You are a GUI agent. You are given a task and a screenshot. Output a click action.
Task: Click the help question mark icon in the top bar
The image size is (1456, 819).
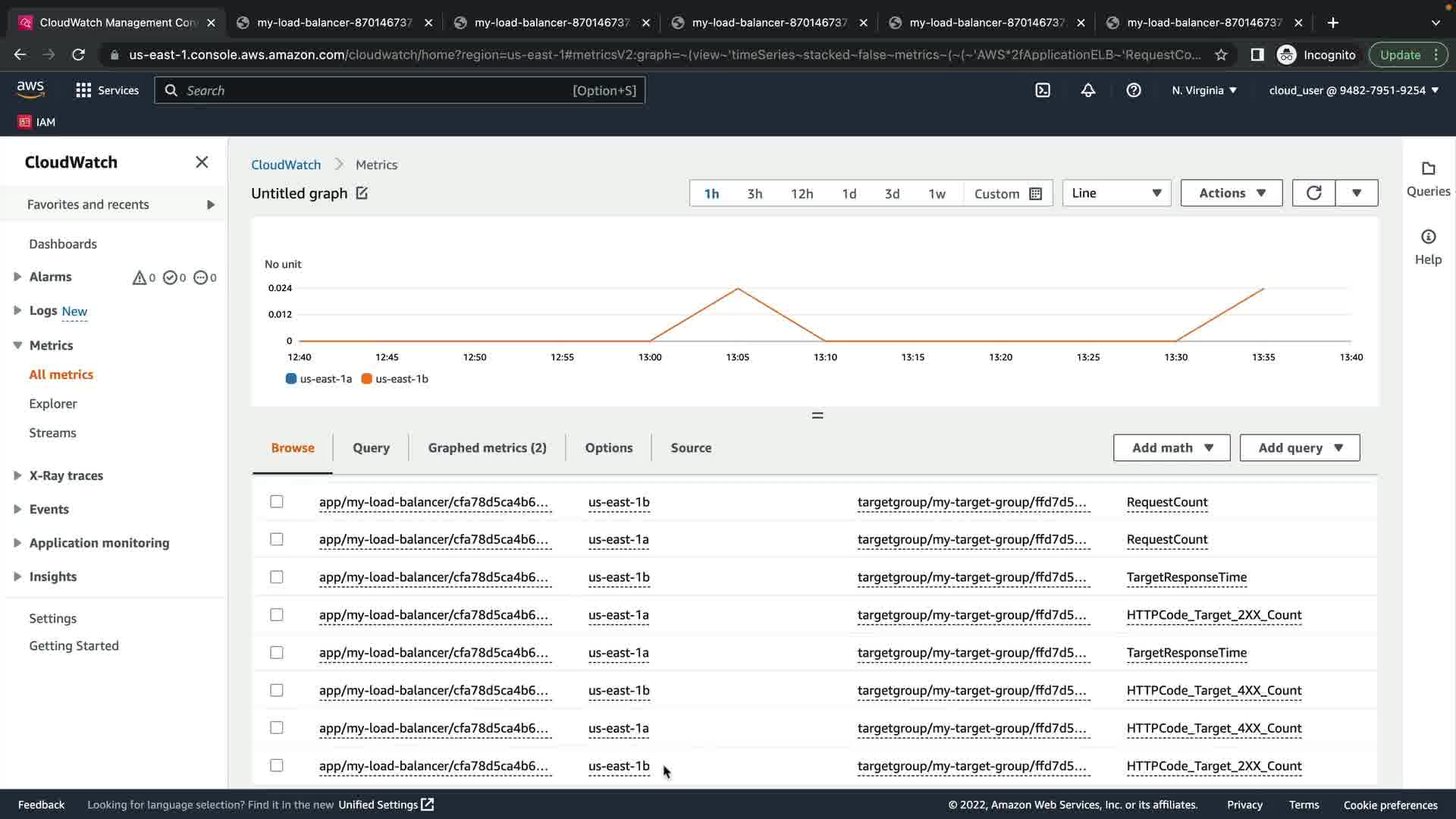1133,90
